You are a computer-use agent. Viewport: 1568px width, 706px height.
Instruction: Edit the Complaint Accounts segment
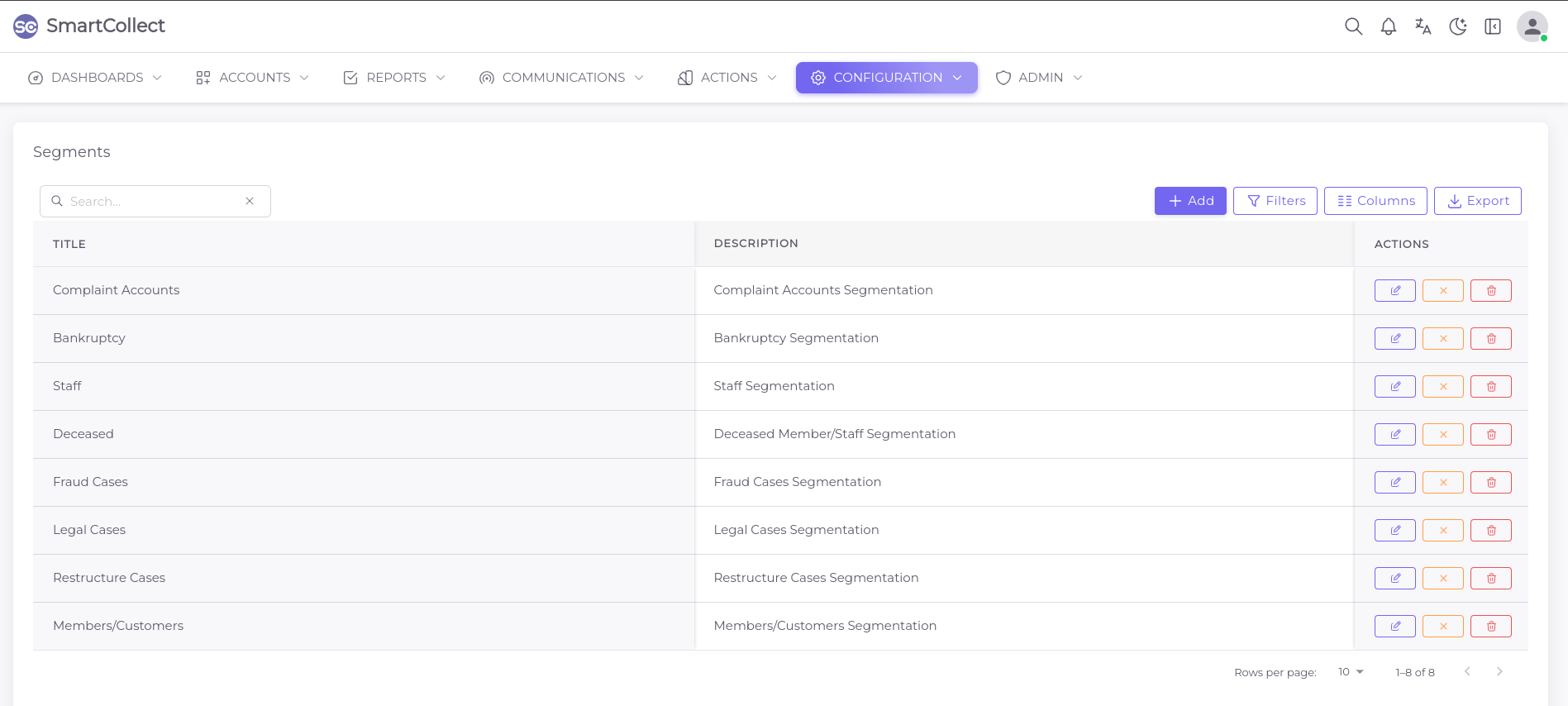tap(1394, 291)
